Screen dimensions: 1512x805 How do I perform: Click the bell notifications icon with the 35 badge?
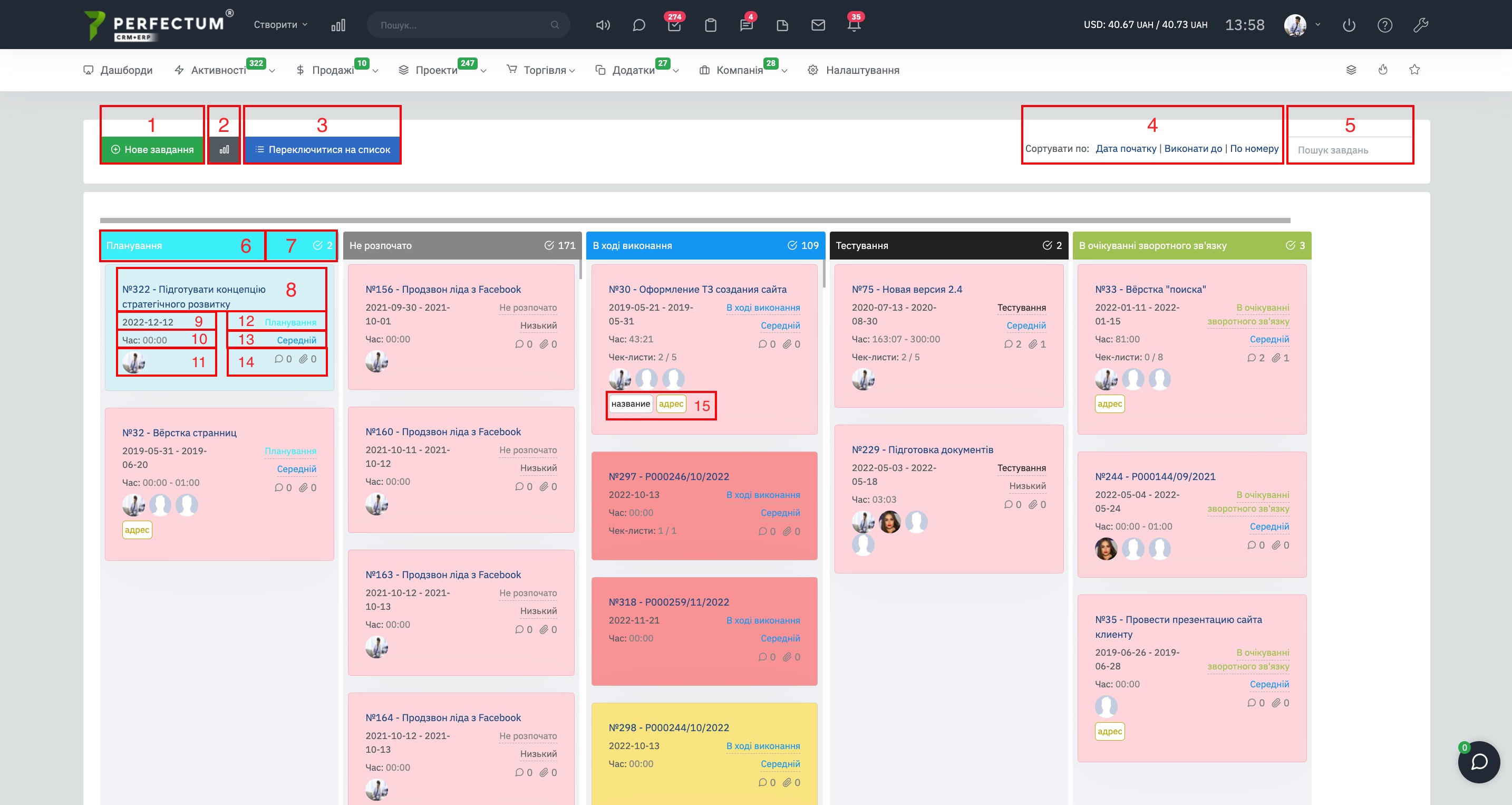[854, 25]
